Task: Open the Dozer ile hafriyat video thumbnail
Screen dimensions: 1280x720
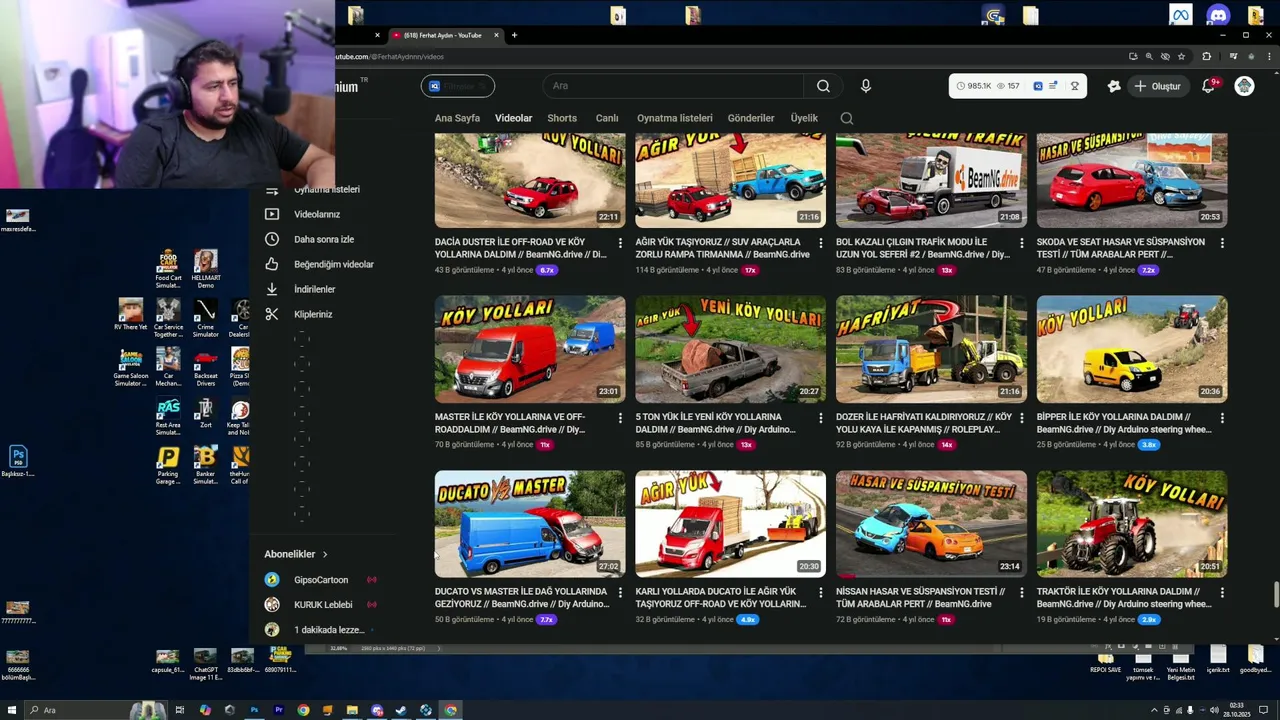Action: point(931,349)
